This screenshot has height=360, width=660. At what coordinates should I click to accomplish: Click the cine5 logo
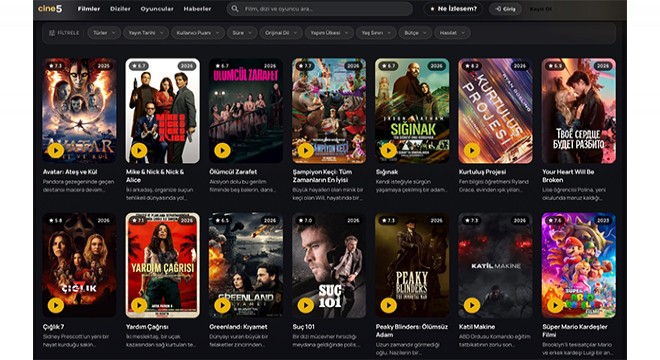(50, 8)
